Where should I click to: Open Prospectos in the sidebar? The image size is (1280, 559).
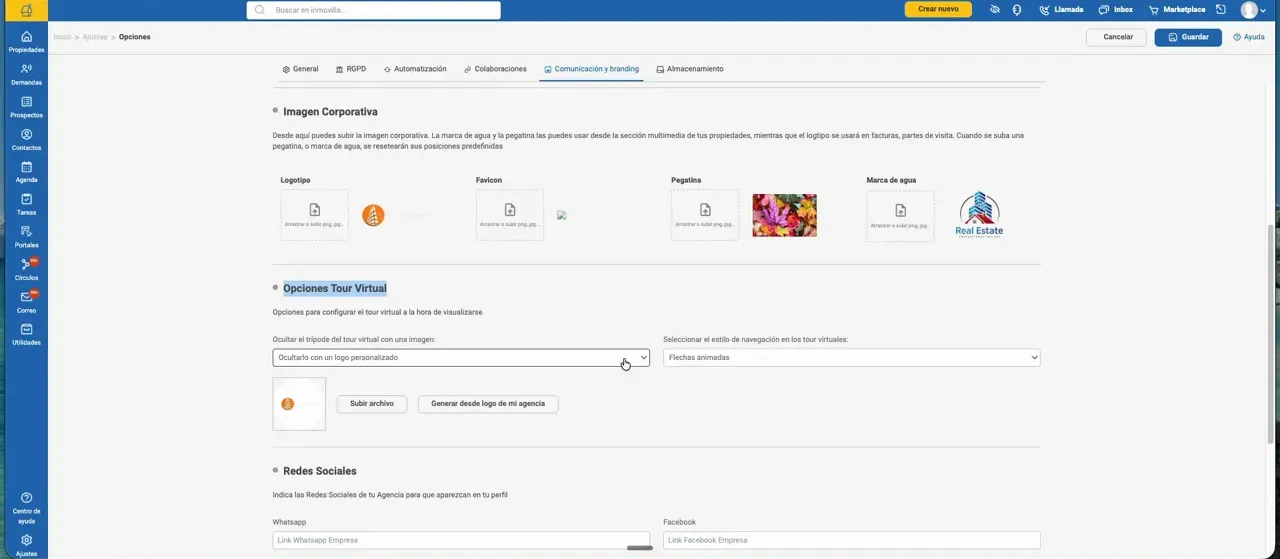(x=26, y=107)
